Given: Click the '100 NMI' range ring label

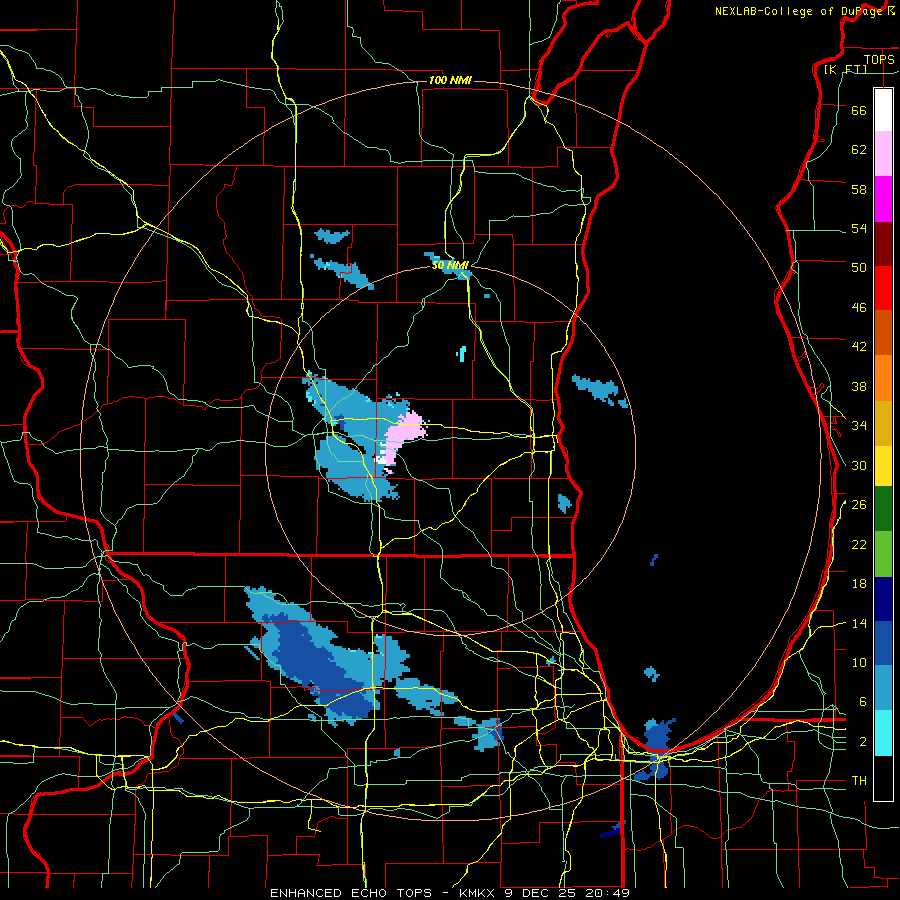Looking at the screenshot, I should click(450, 80).
